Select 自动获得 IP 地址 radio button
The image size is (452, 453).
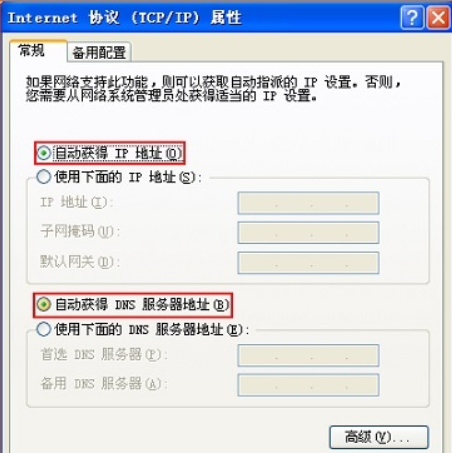coord(44,153)
